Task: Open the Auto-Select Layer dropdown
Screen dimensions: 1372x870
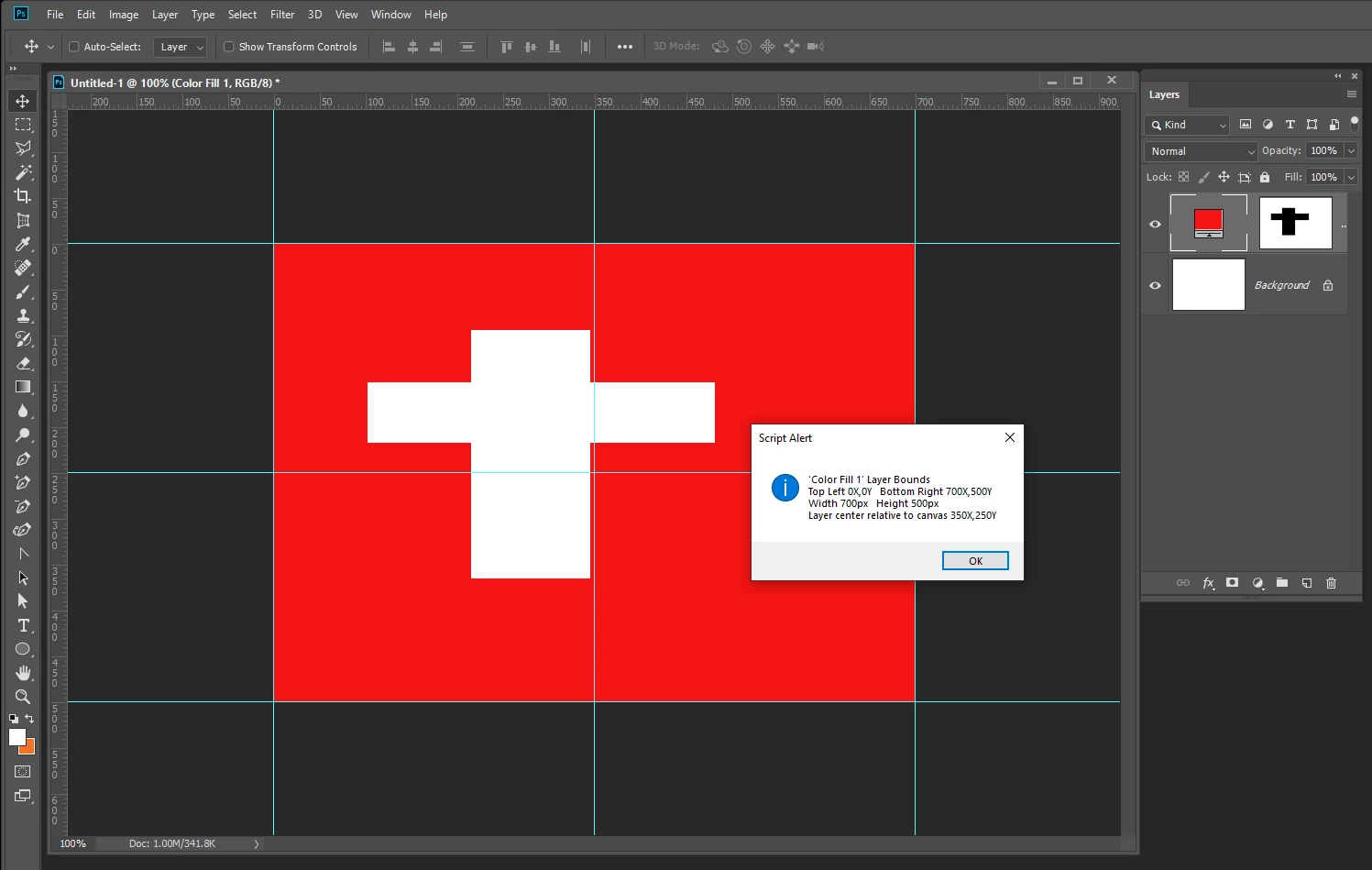Action: [181, 47]
